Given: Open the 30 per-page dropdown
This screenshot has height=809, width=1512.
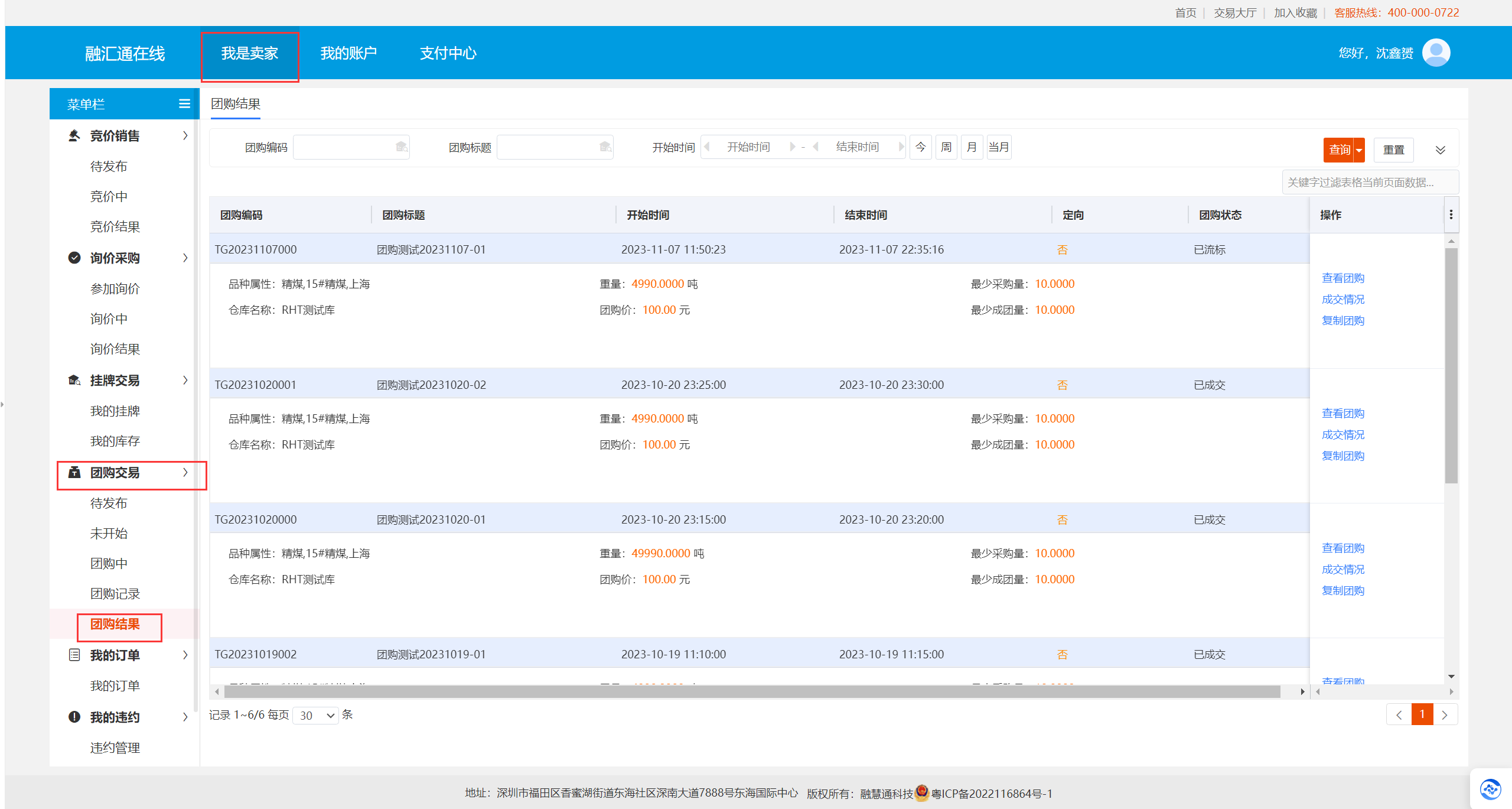Looking at the screenshot, I should tap(316, 716).
